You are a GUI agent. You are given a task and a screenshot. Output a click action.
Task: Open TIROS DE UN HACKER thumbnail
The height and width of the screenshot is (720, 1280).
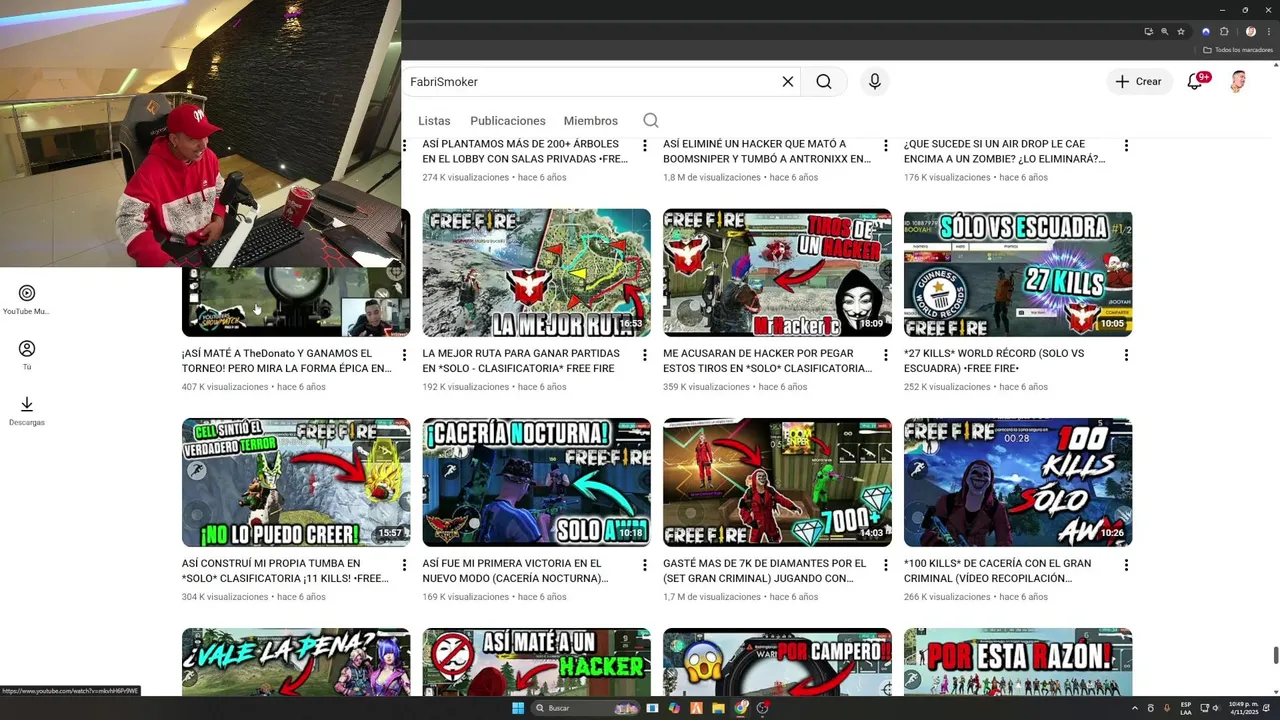(x=777, y=273)
